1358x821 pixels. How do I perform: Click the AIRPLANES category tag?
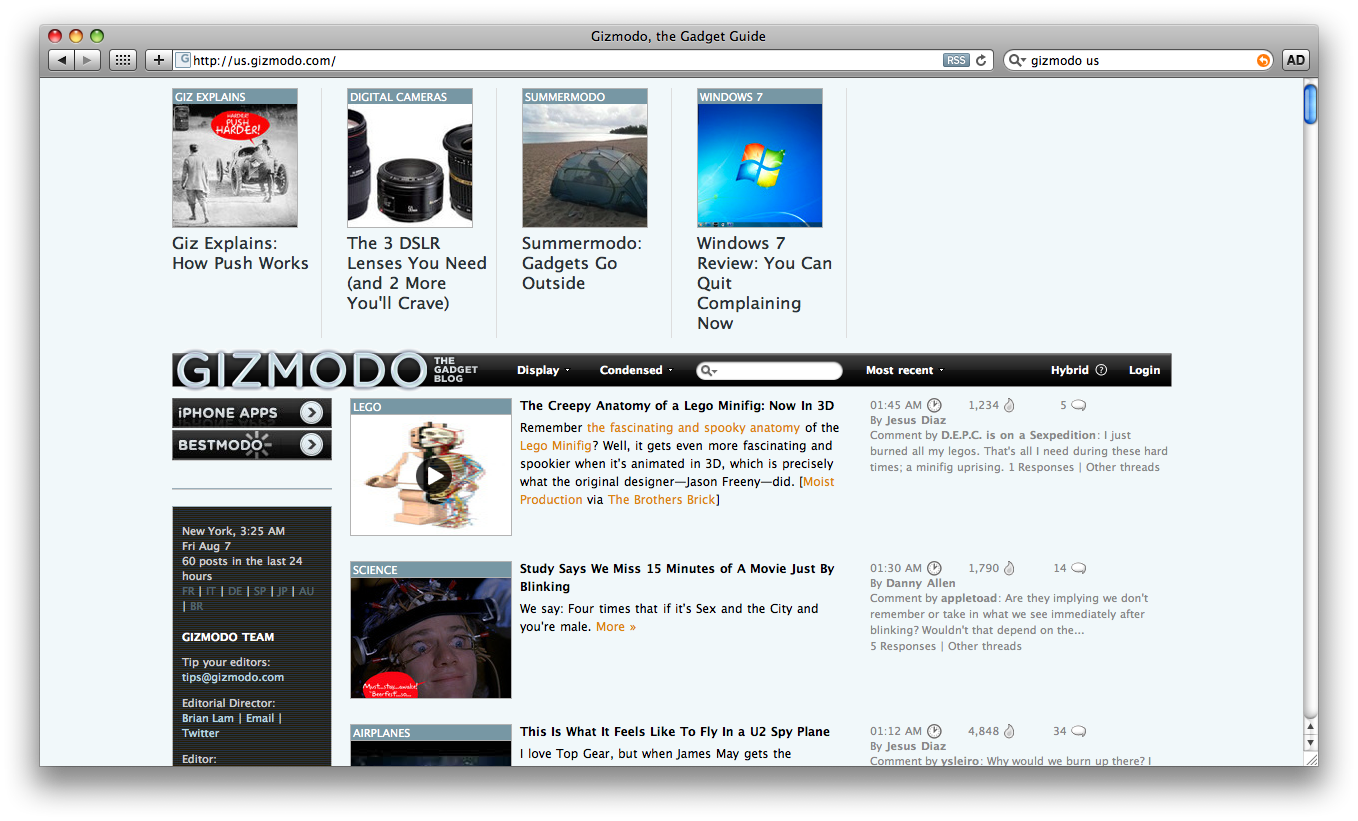[382, 733]
